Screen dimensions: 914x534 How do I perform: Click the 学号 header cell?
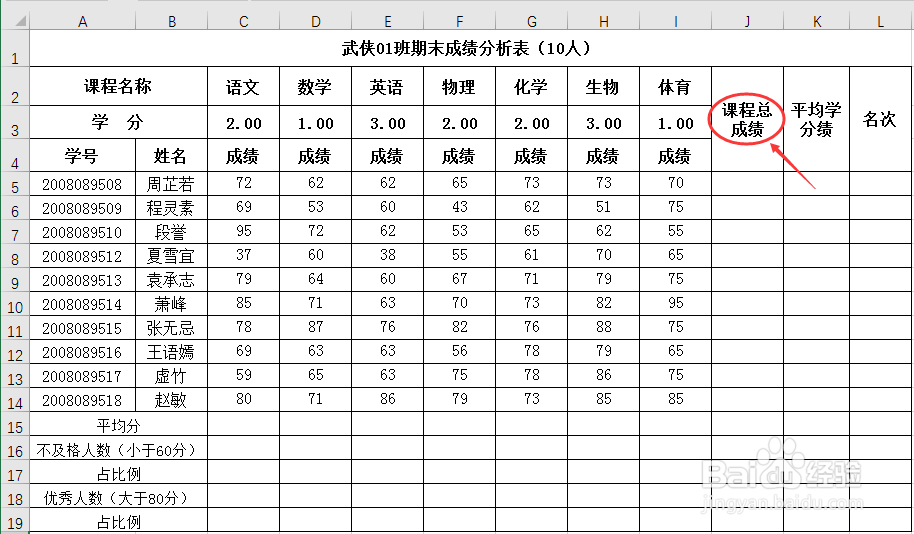[82, 156]
